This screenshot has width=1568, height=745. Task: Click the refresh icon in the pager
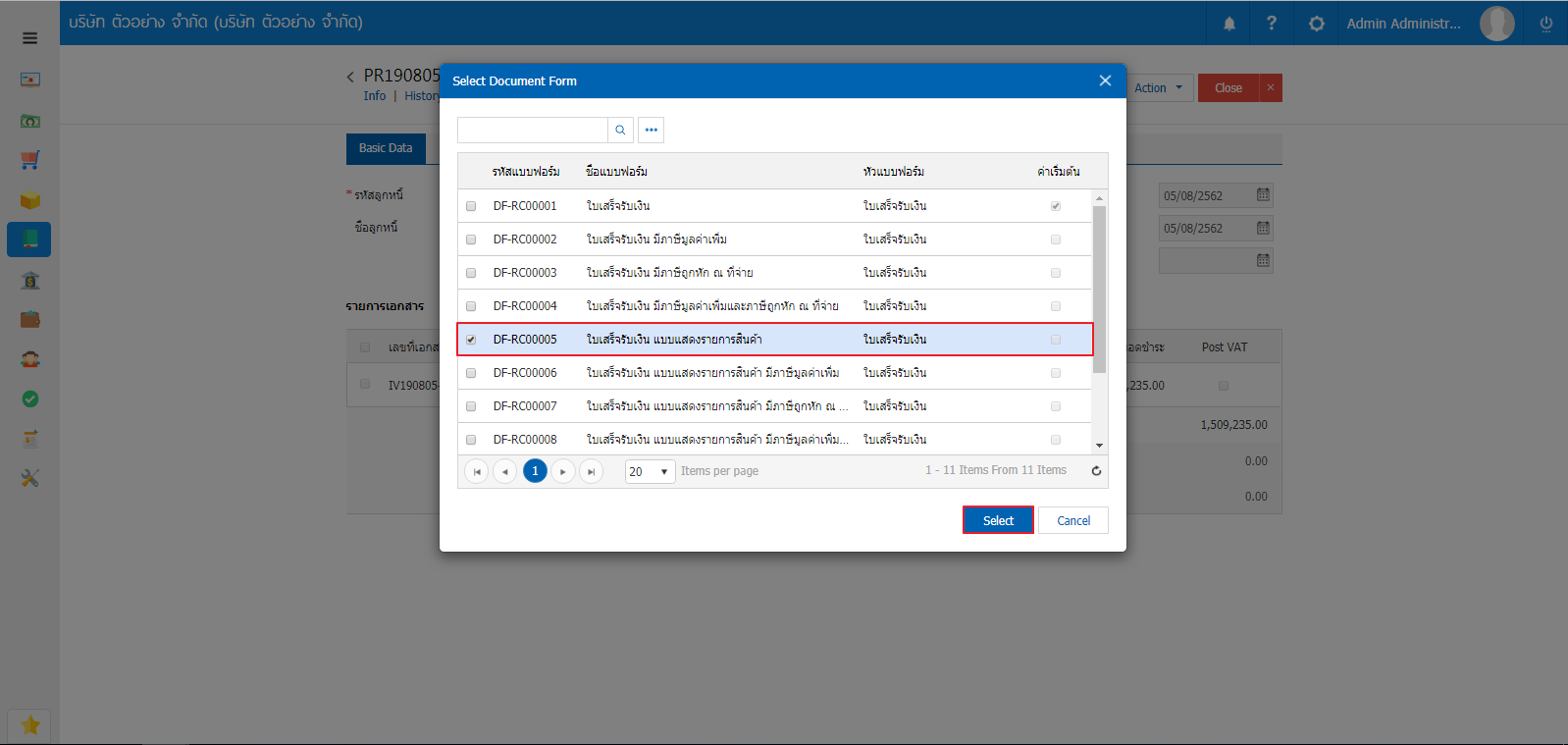pyautogui.click(x=1096, y=471)
